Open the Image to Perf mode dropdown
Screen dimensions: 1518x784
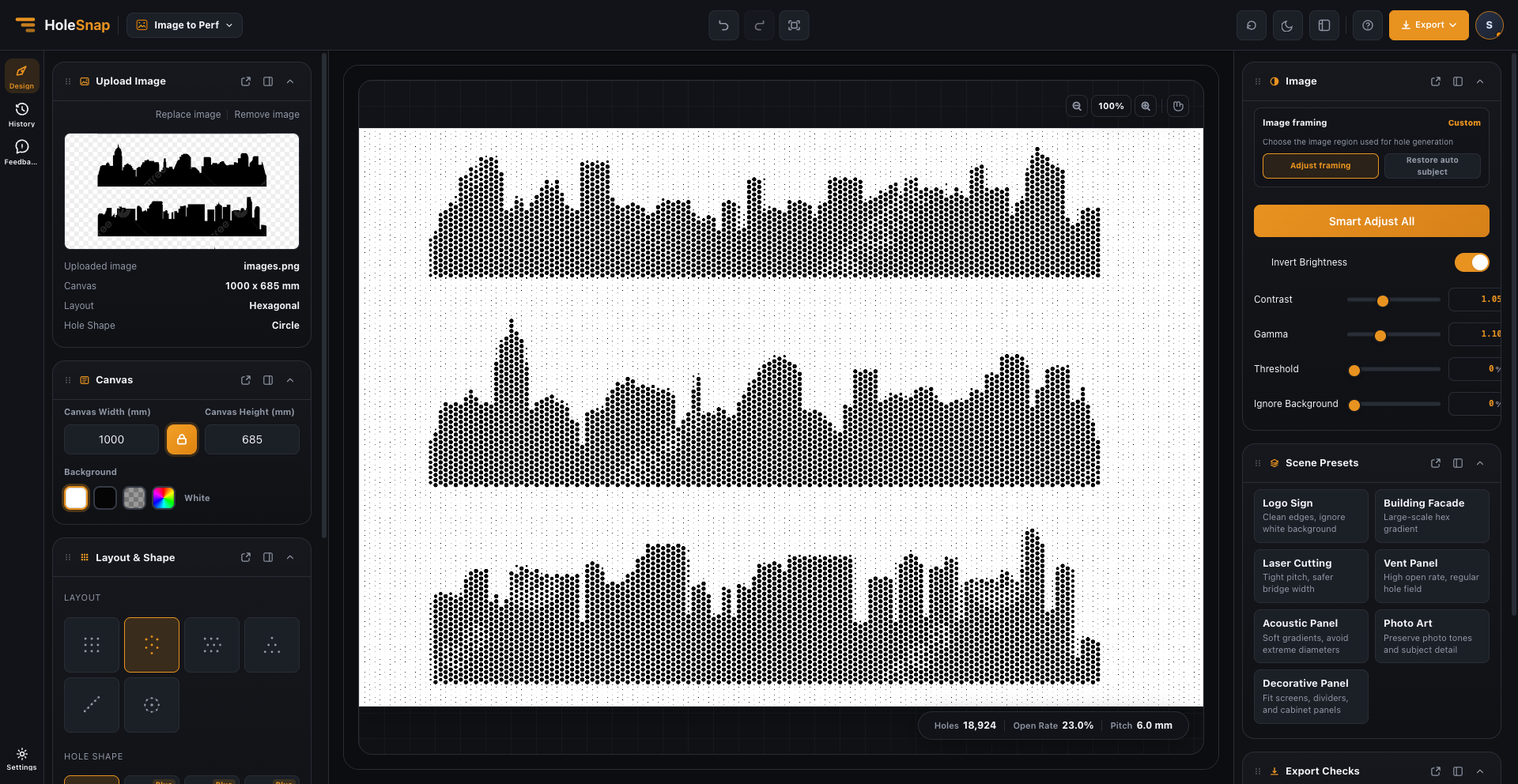pyautogui.click(x=185, y=25)
